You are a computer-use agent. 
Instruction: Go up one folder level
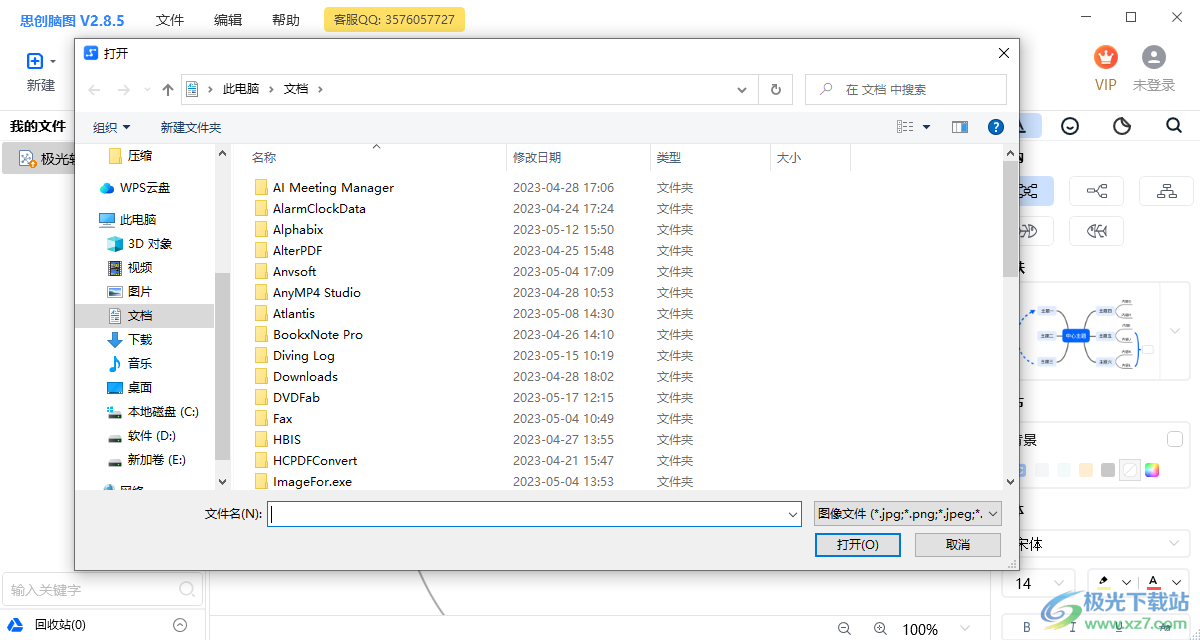click(x=167, y=89)
